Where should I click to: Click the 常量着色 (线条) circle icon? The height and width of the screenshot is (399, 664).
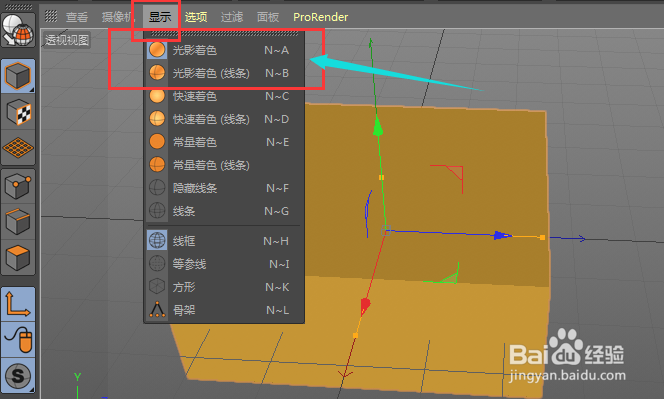(157, 165)
